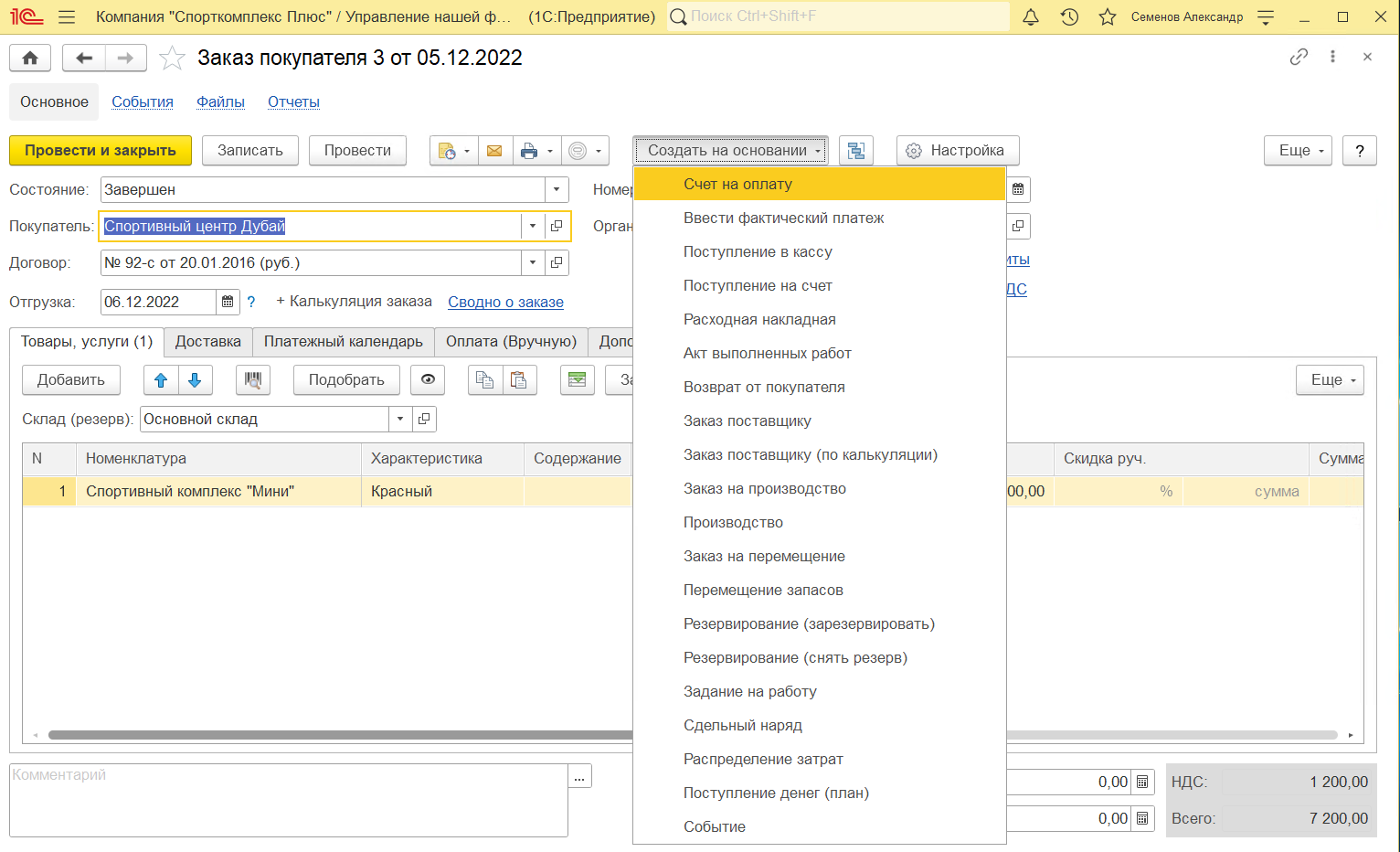Move row up with blue arrow
Screen dimensions: 1400x852
coord(161,380)
